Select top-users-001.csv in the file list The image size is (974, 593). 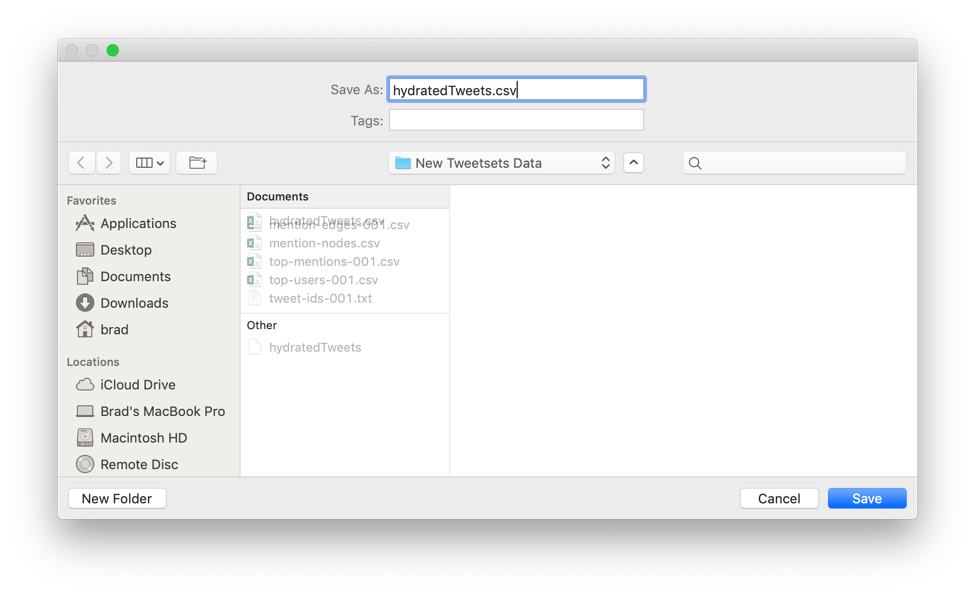(323, 279)
